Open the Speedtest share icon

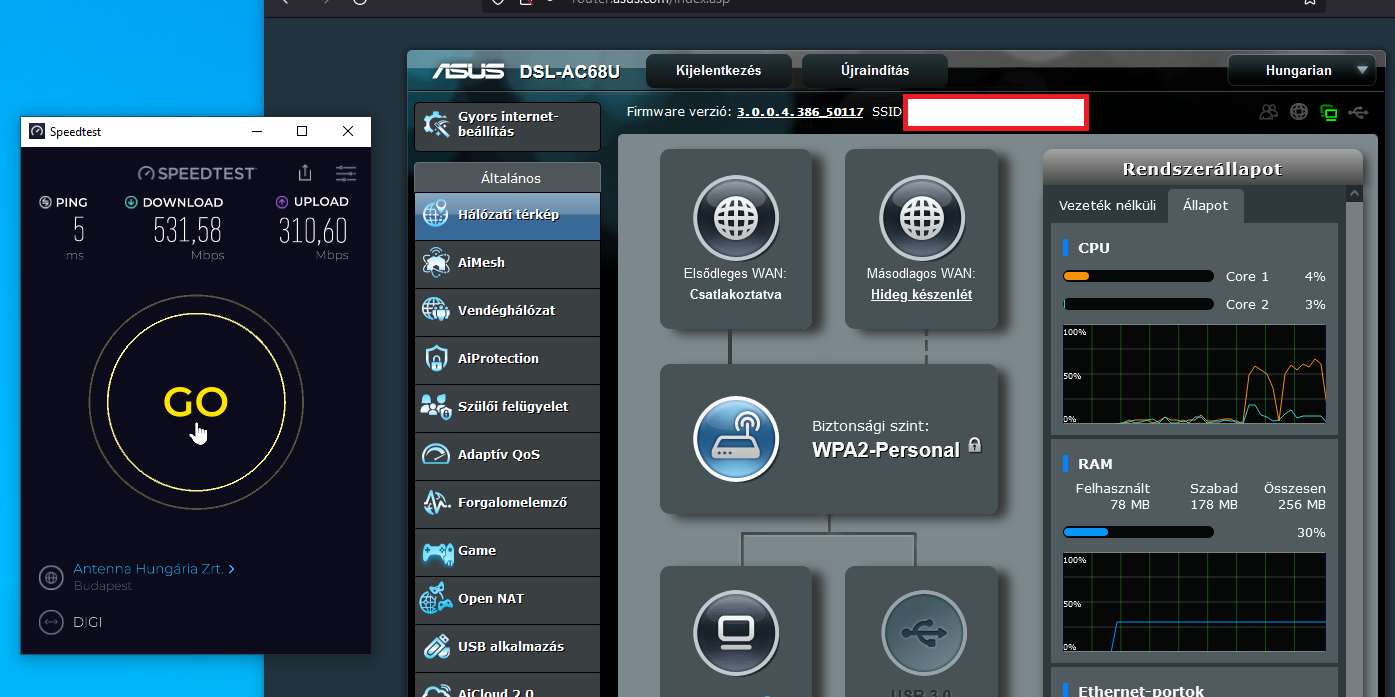tap(306, 173)
